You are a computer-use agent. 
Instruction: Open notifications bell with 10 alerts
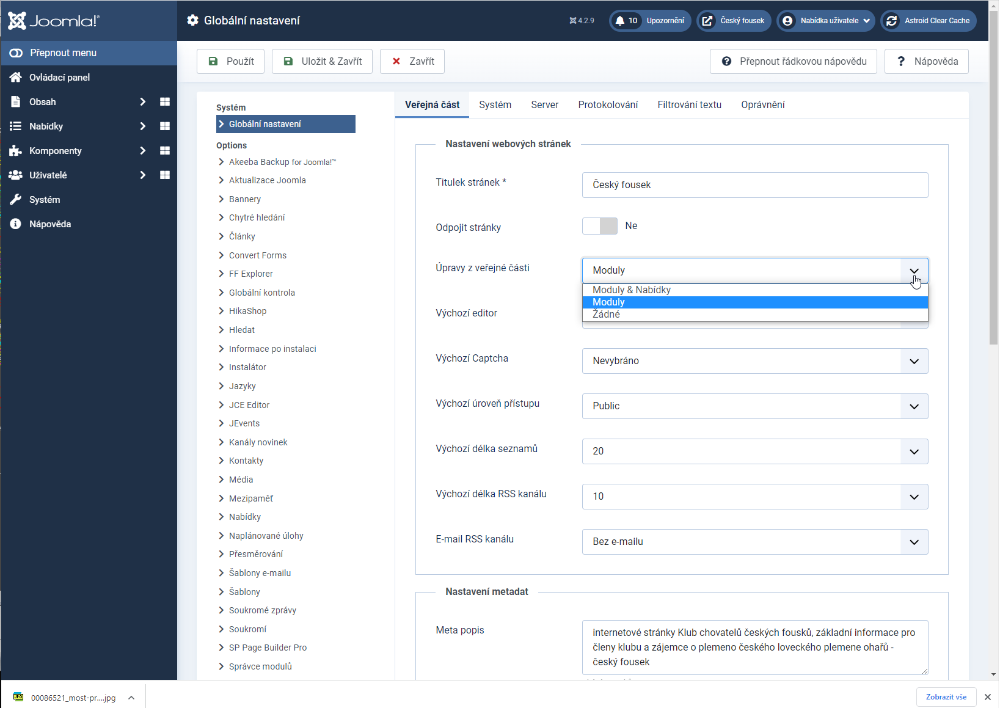[x=621, y=20]
